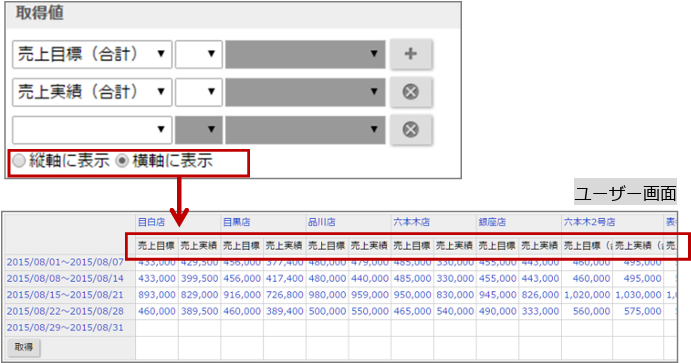The image size is (691, 363).
Task: Open the 品川店 column header link
Action: 321,222
